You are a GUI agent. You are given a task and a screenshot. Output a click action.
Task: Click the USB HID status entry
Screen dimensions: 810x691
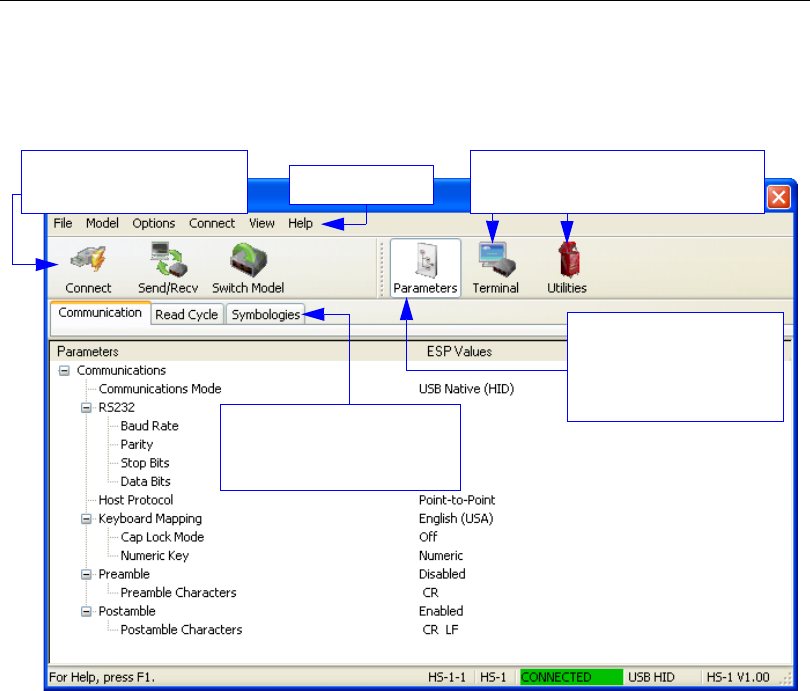(x=651, y=677)
